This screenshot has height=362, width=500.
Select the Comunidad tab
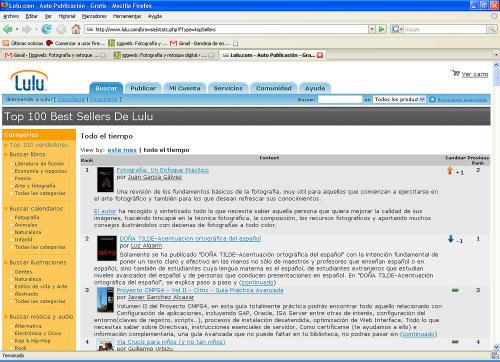(x=274, y=88)
